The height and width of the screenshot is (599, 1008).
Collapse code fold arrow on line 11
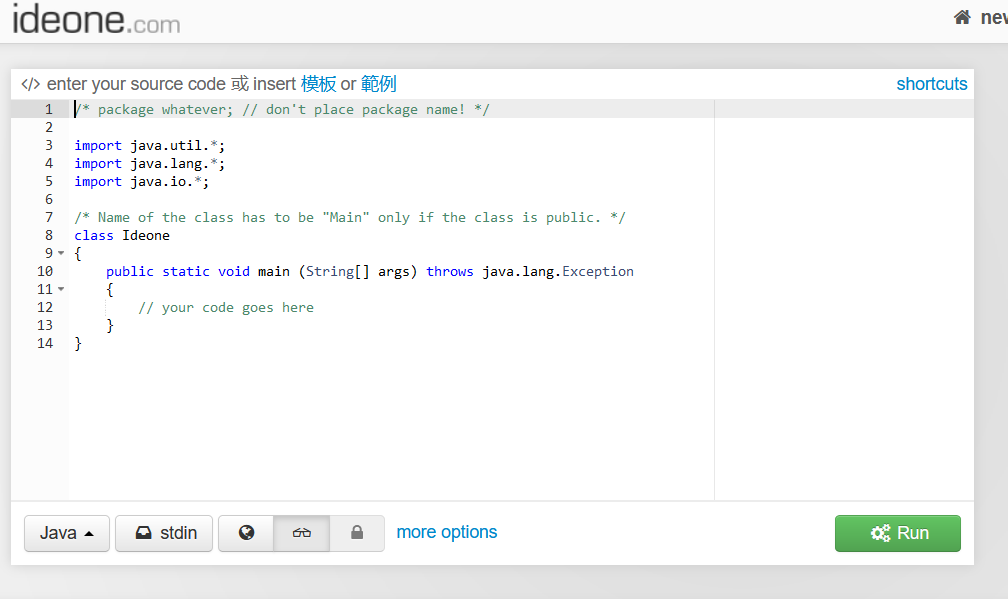[x=61, y=289]
